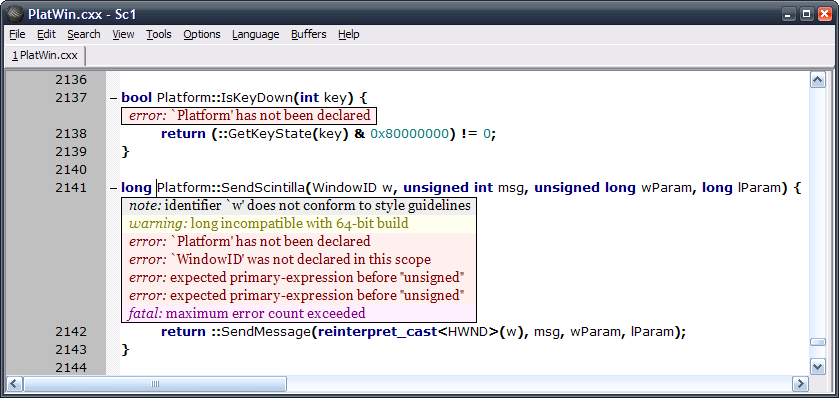Screen dimensions: 839x398
Task: Open the Buffers menu
Action: 308,34
